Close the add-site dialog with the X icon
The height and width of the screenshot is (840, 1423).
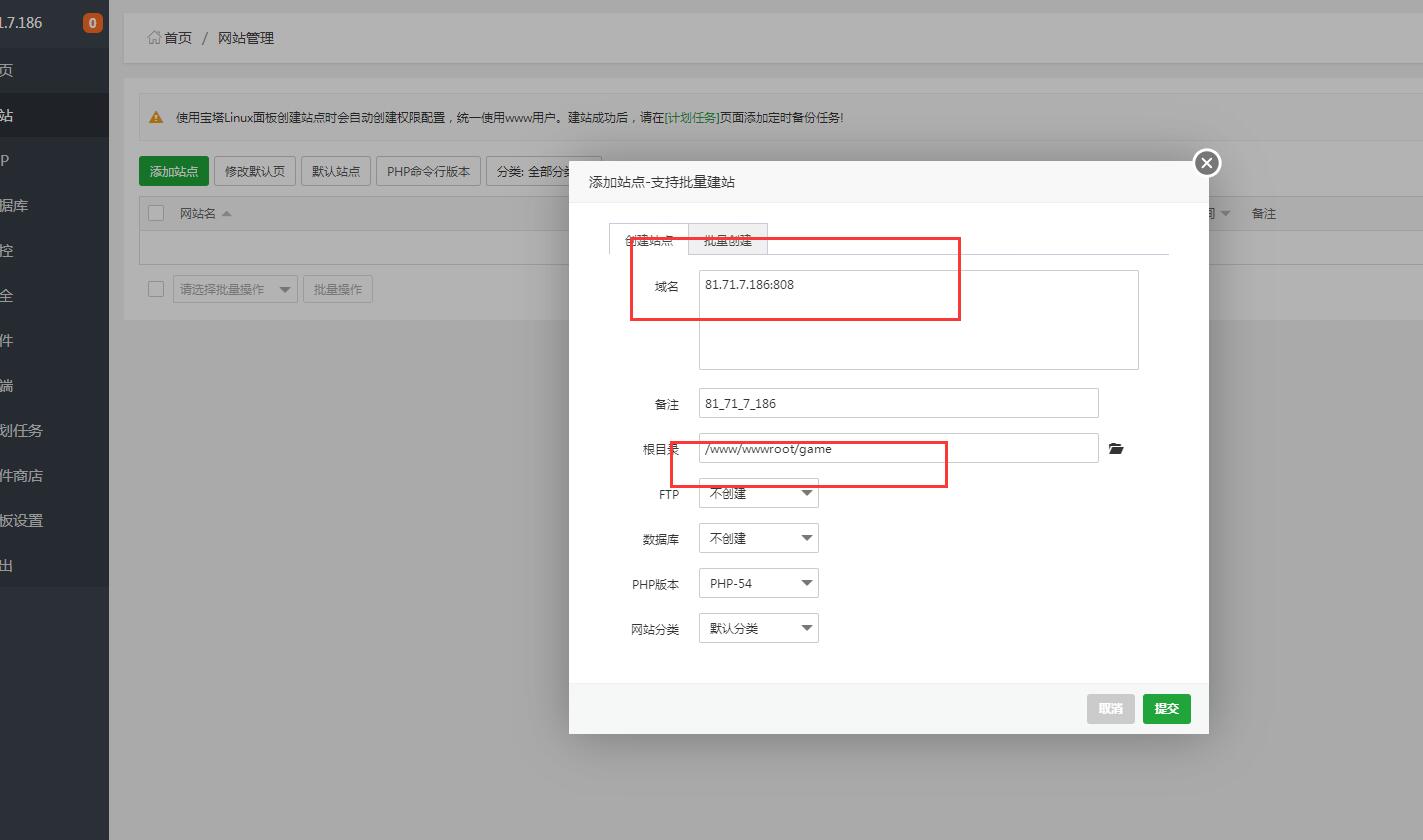coord(1207,163)
